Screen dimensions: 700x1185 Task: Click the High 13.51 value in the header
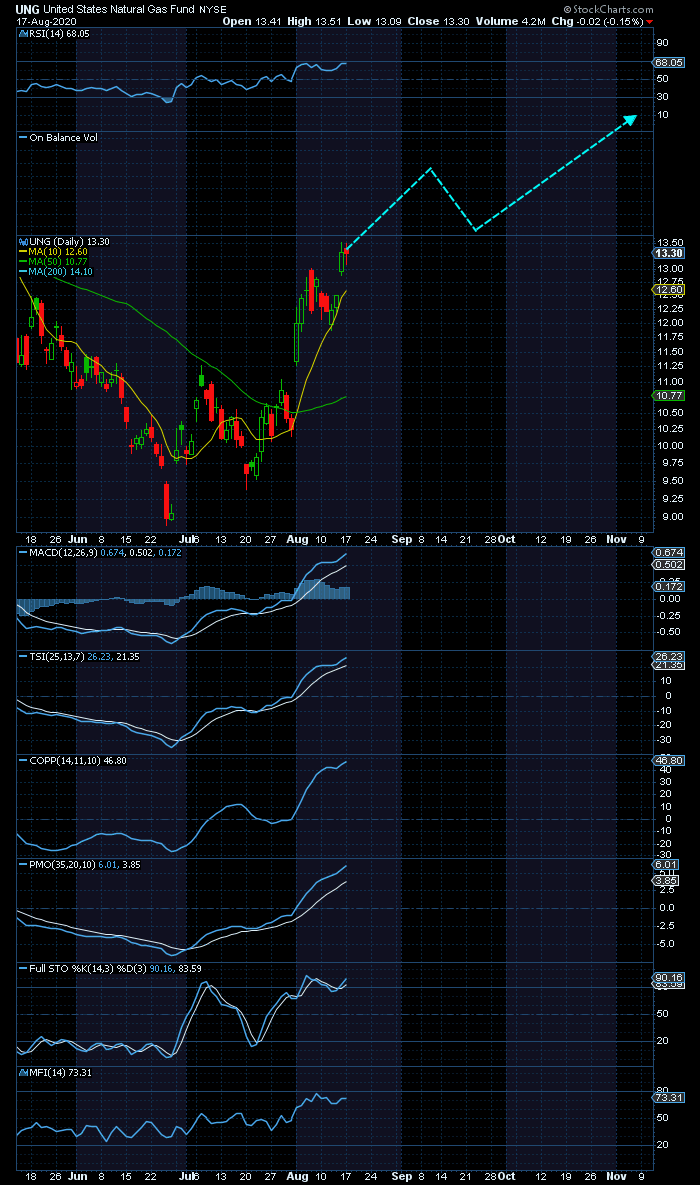[x=313, y=21]
